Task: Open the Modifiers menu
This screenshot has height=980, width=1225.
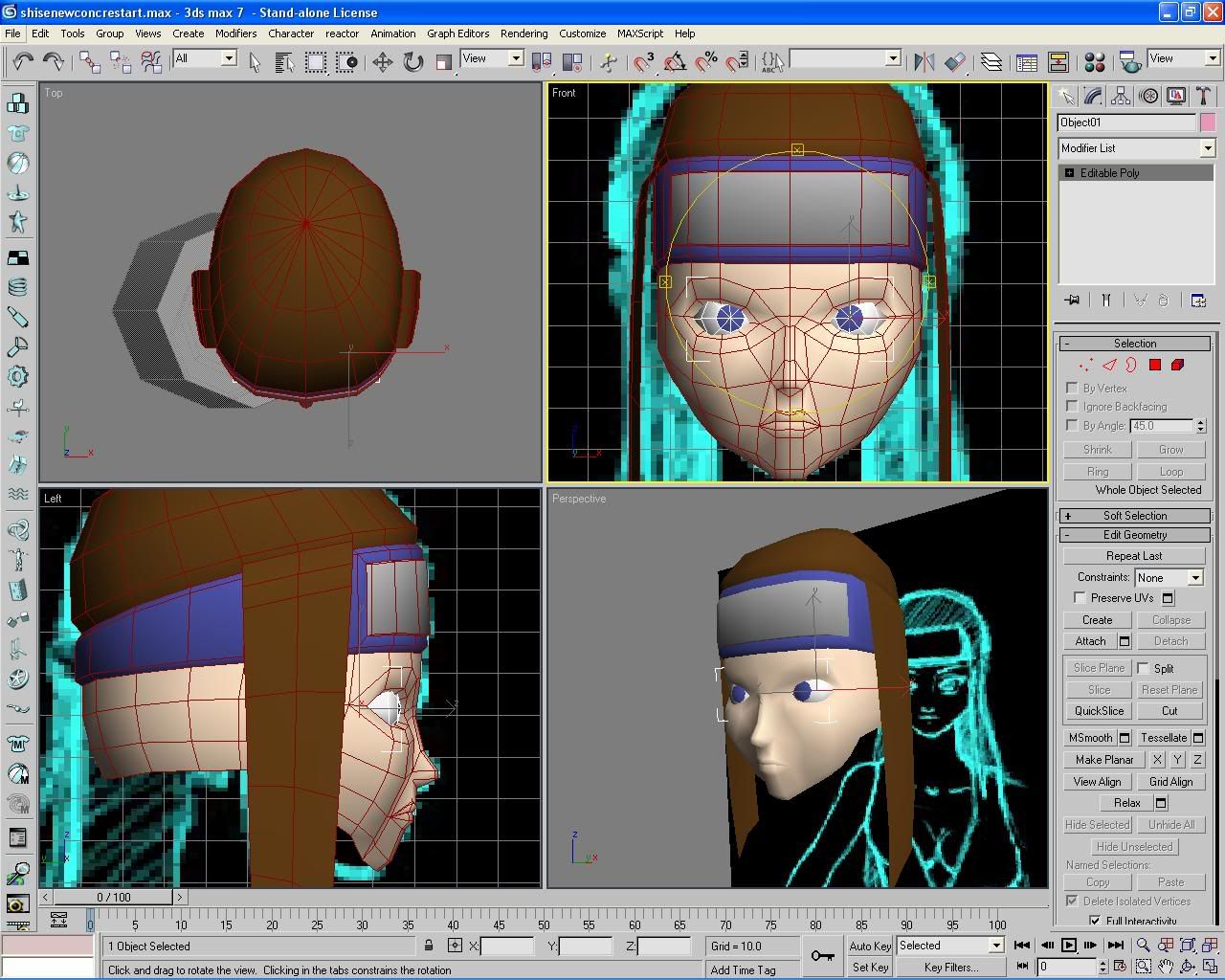Action: (235, 33)
